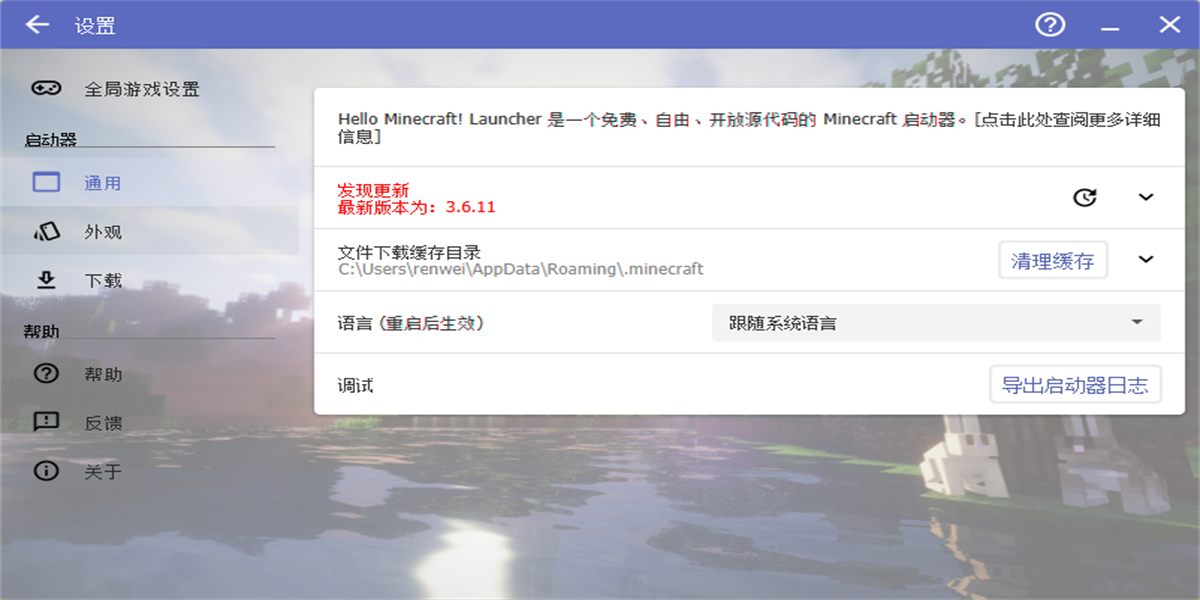Click the .minecraft cache path text
The height and width of the screenshot is (600, 1200).
pyautogui.click(x=520, y=269)
